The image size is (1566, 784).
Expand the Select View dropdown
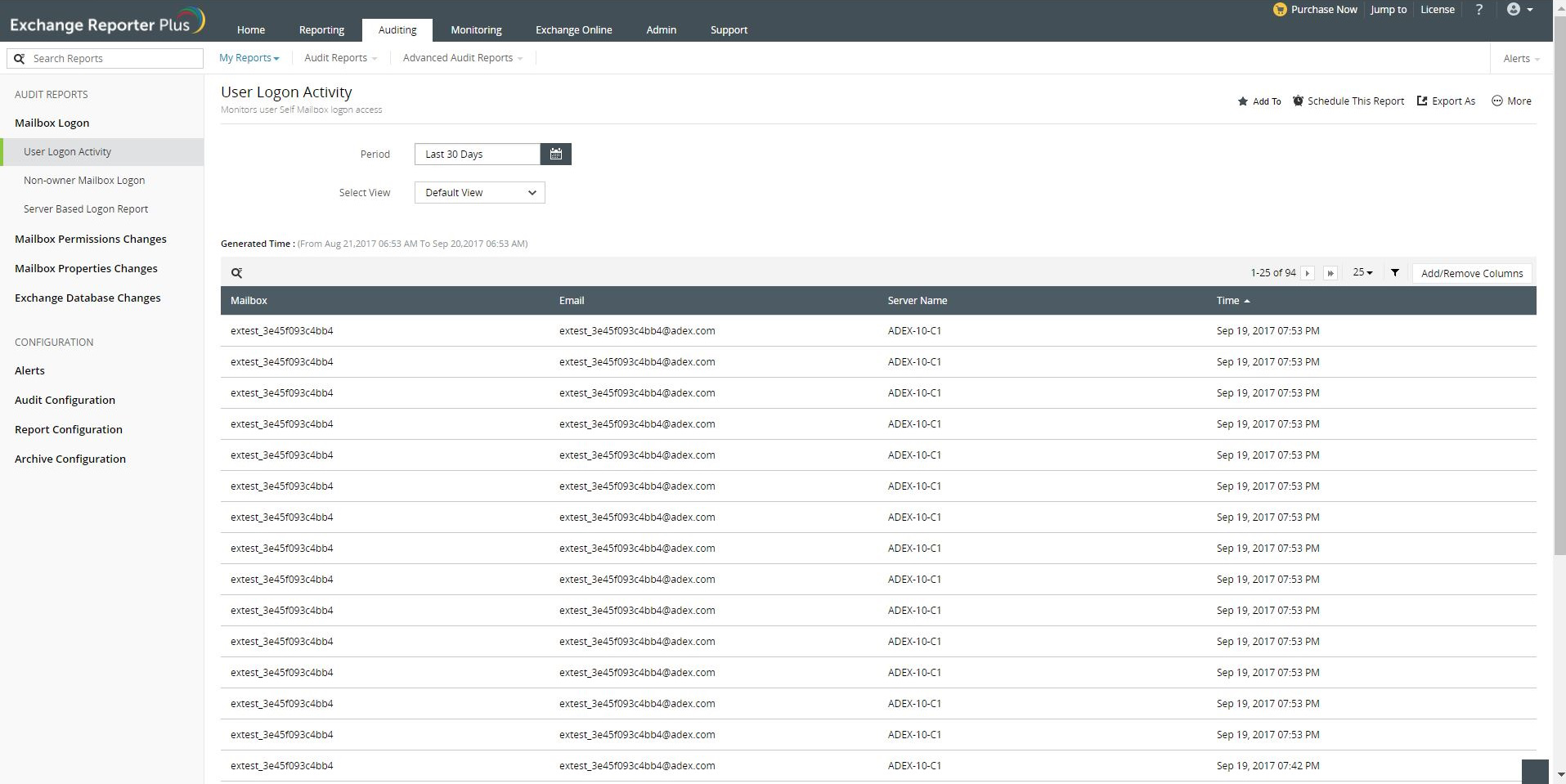479,193
